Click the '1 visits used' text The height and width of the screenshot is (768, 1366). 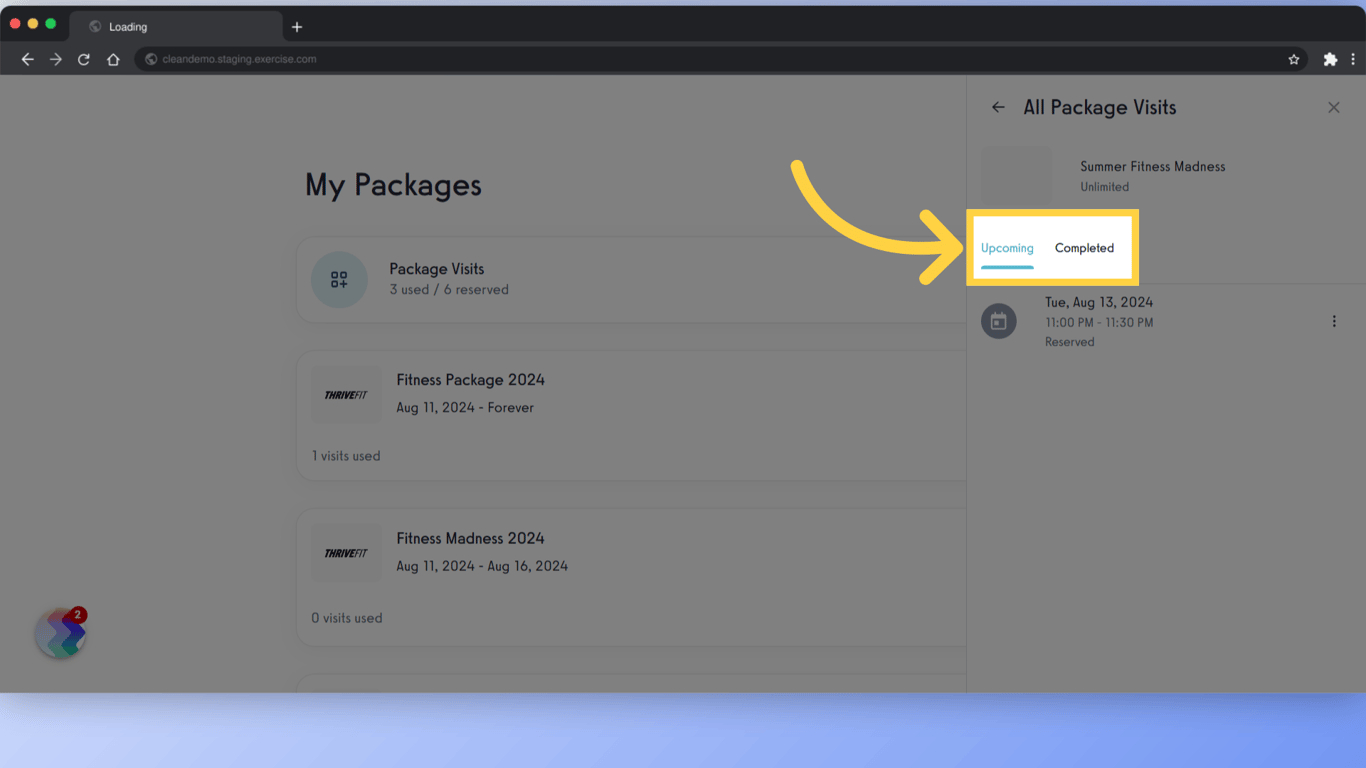point(346,456)
